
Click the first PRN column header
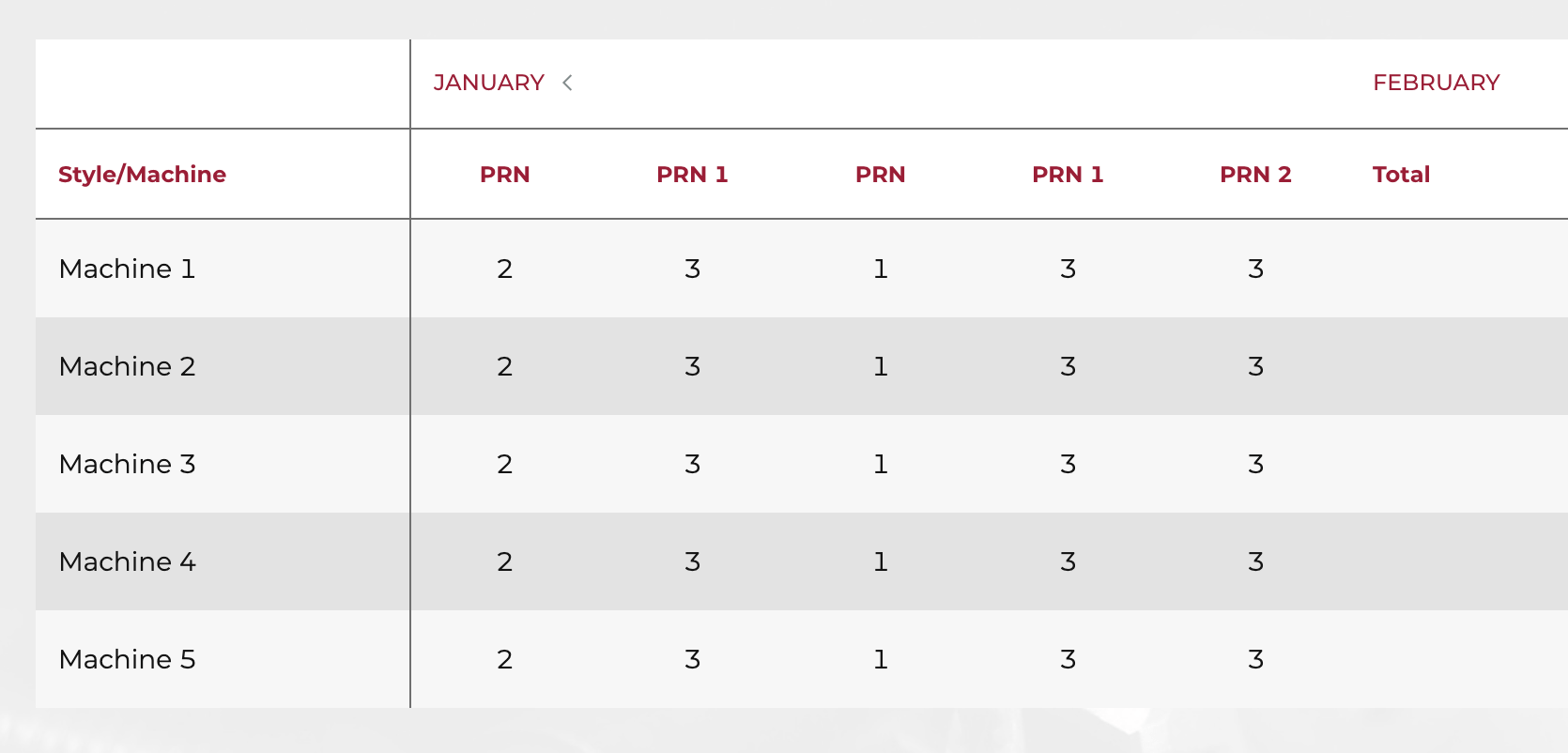504,175
